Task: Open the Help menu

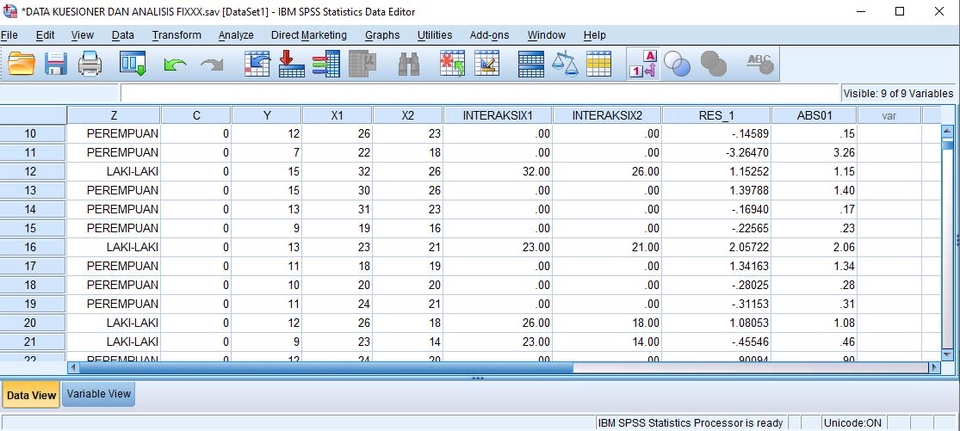Action: coord(594,36)
